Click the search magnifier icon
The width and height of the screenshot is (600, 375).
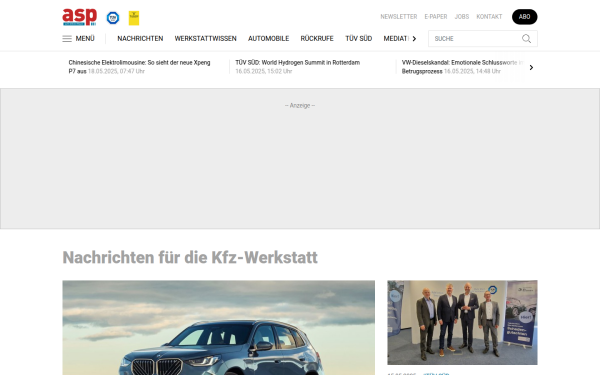[x=527, y=39]
